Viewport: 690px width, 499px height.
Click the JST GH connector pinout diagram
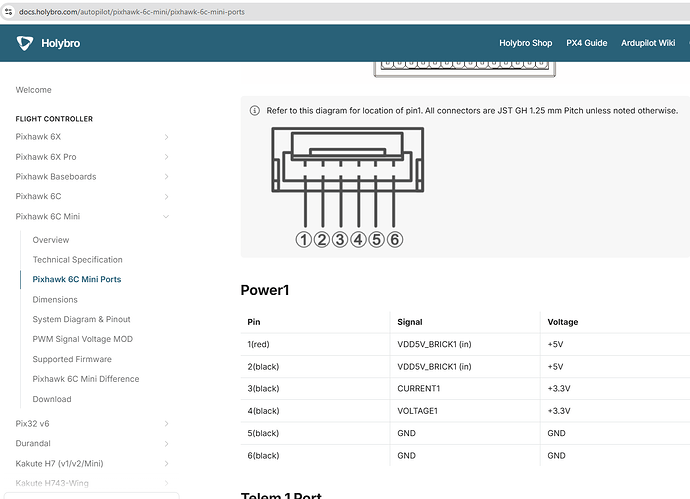tap(348, 187)
